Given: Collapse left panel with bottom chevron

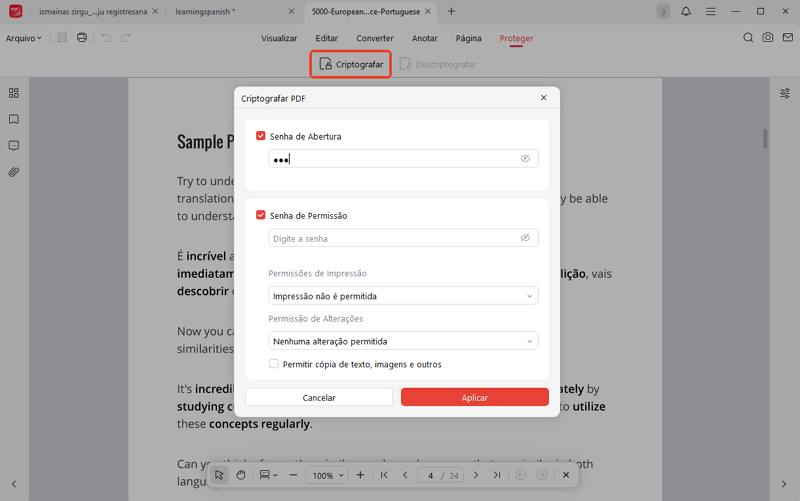Looking at the screenshot, I should [x=14, y=484].
